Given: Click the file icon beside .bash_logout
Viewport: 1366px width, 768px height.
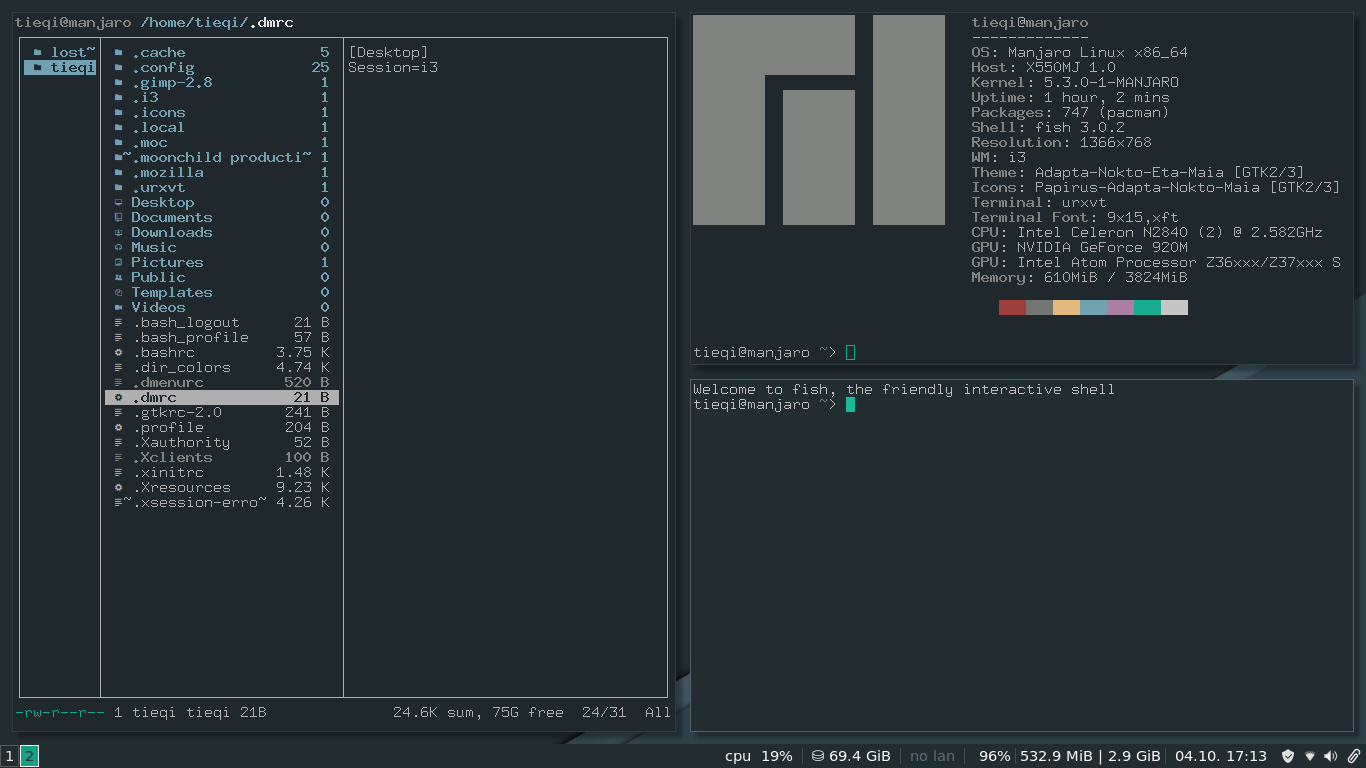Looking at the screenshot, I should 119,323.
